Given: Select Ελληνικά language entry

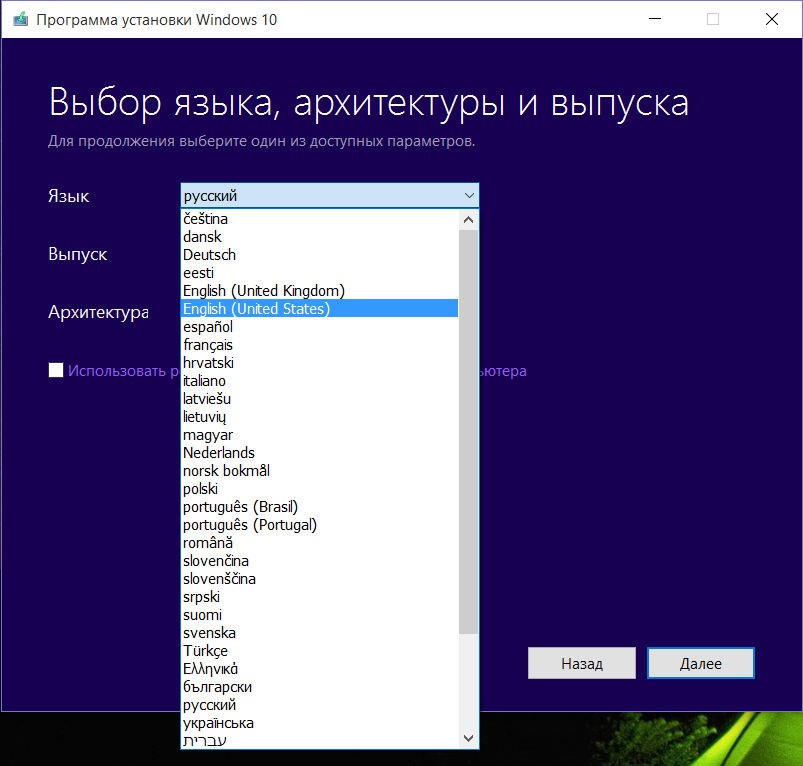Looking at the screenshot, I should coord(320,669).
